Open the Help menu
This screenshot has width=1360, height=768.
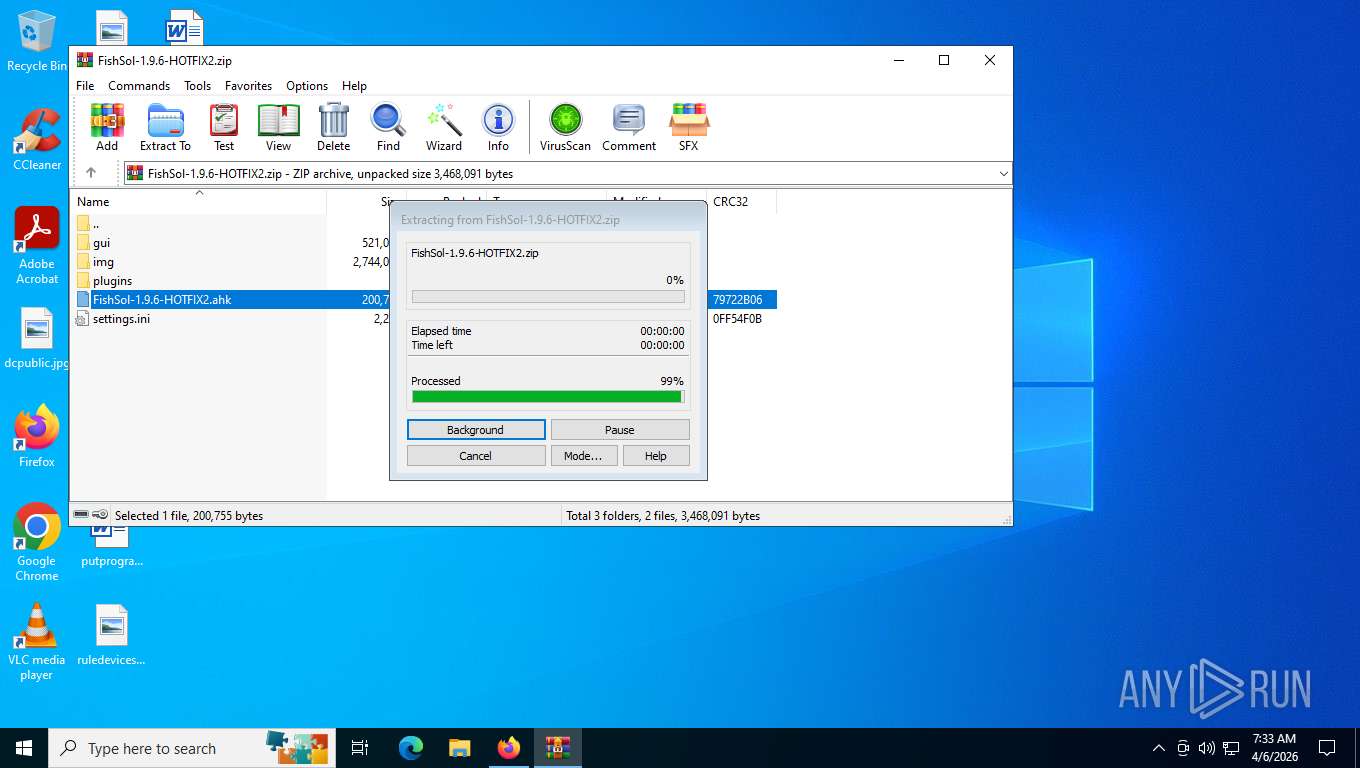click(x=354, y=86)
